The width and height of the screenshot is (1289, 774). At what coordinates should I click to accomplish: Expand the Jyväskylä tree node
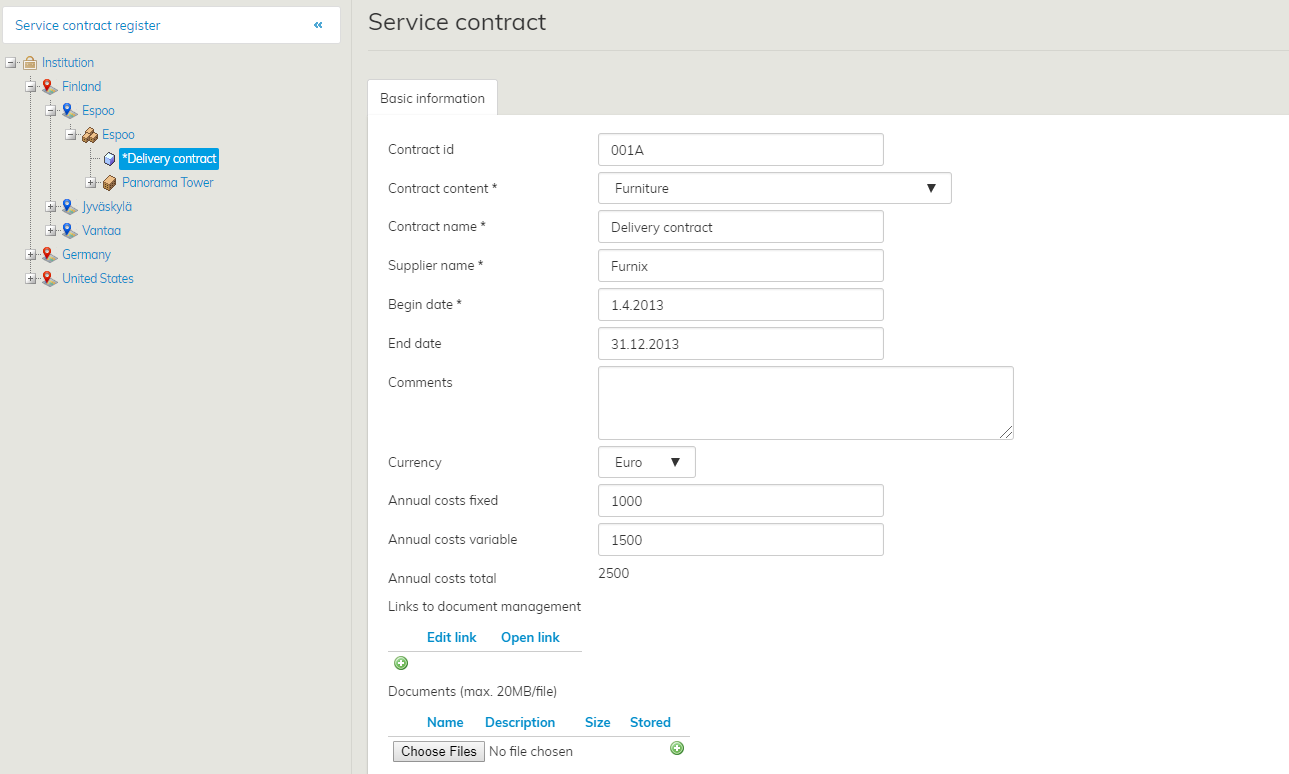(51, 207)
